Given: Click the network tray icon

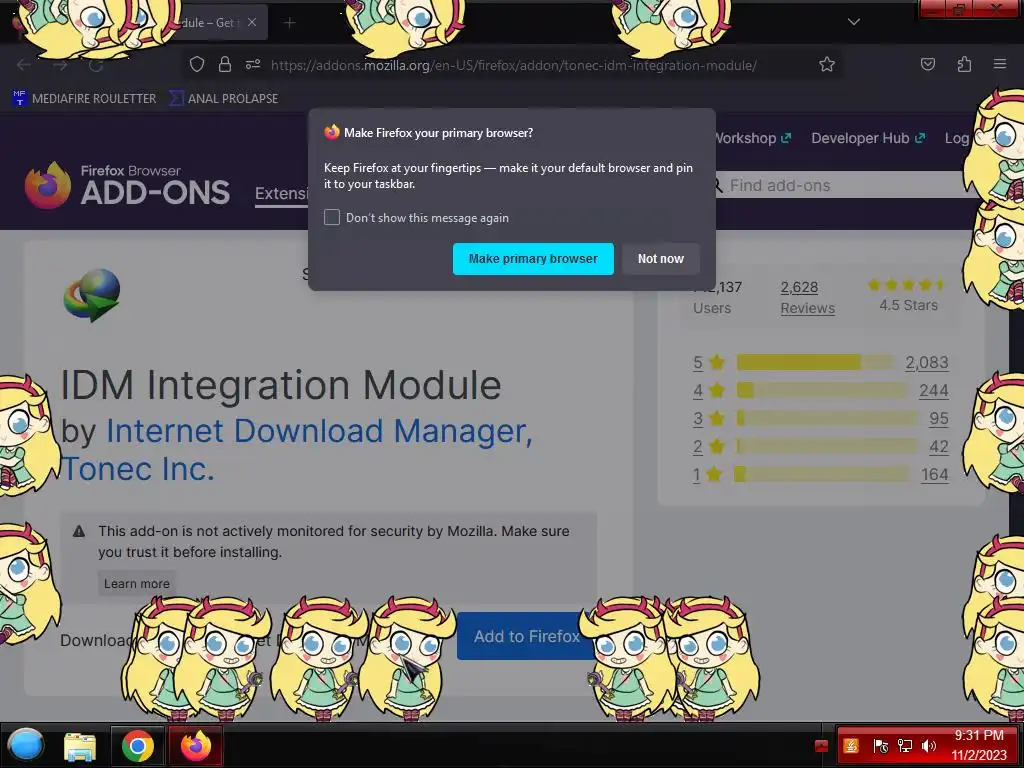Looking at the screenshot, I should (x=904, y=746).
